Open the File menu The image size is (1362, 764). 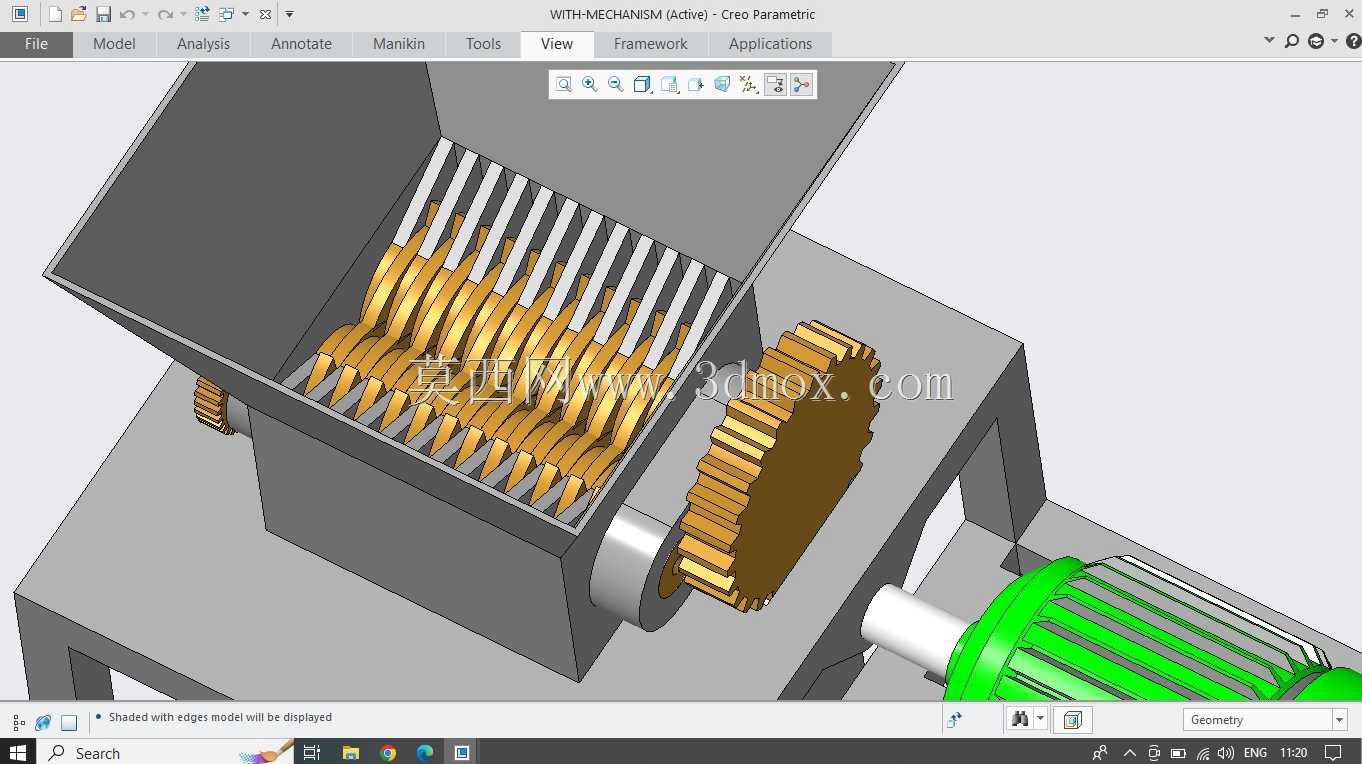(x=36, y=44)
